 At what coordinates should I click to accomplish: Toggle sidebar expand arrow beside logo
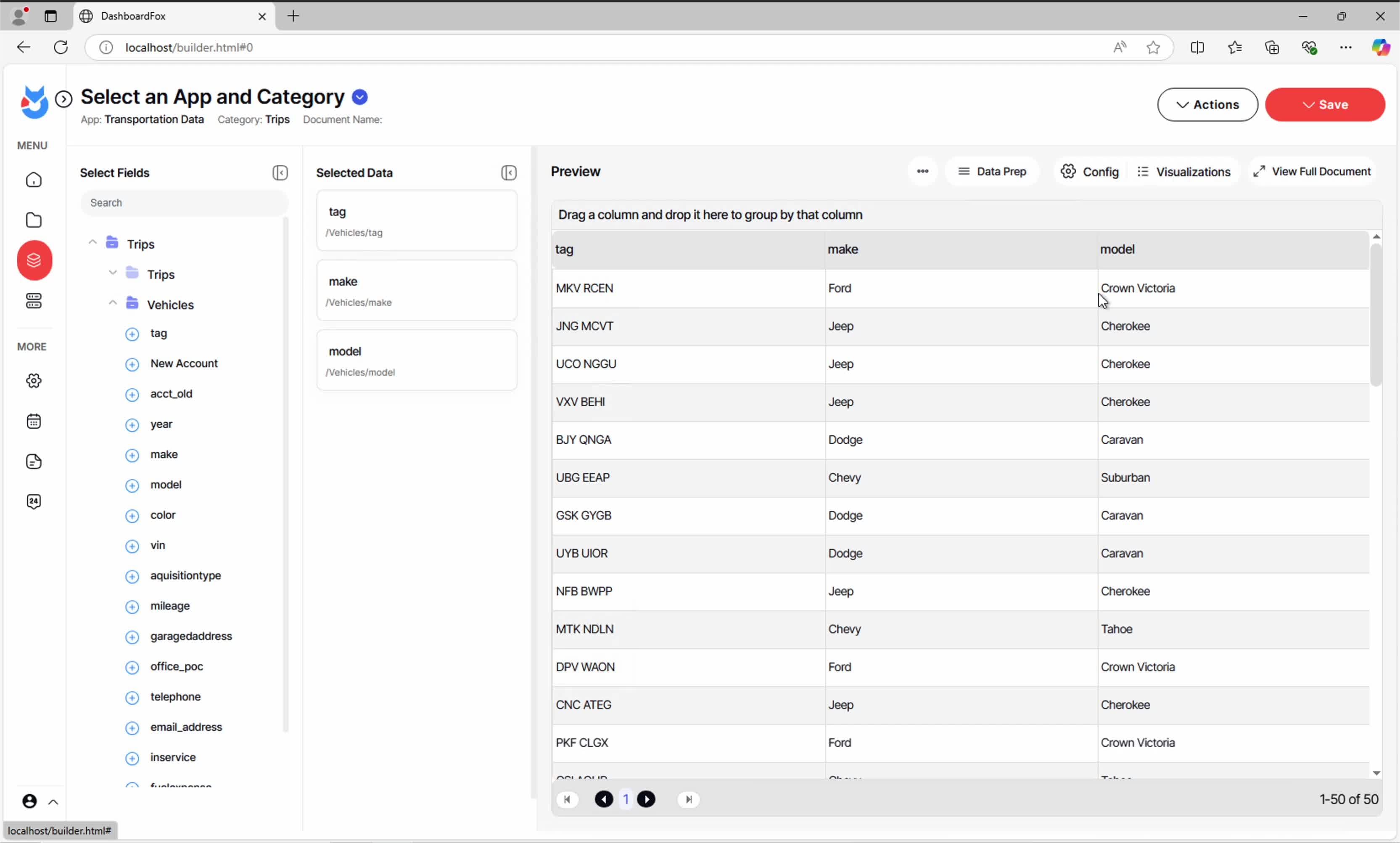[63, 99]
